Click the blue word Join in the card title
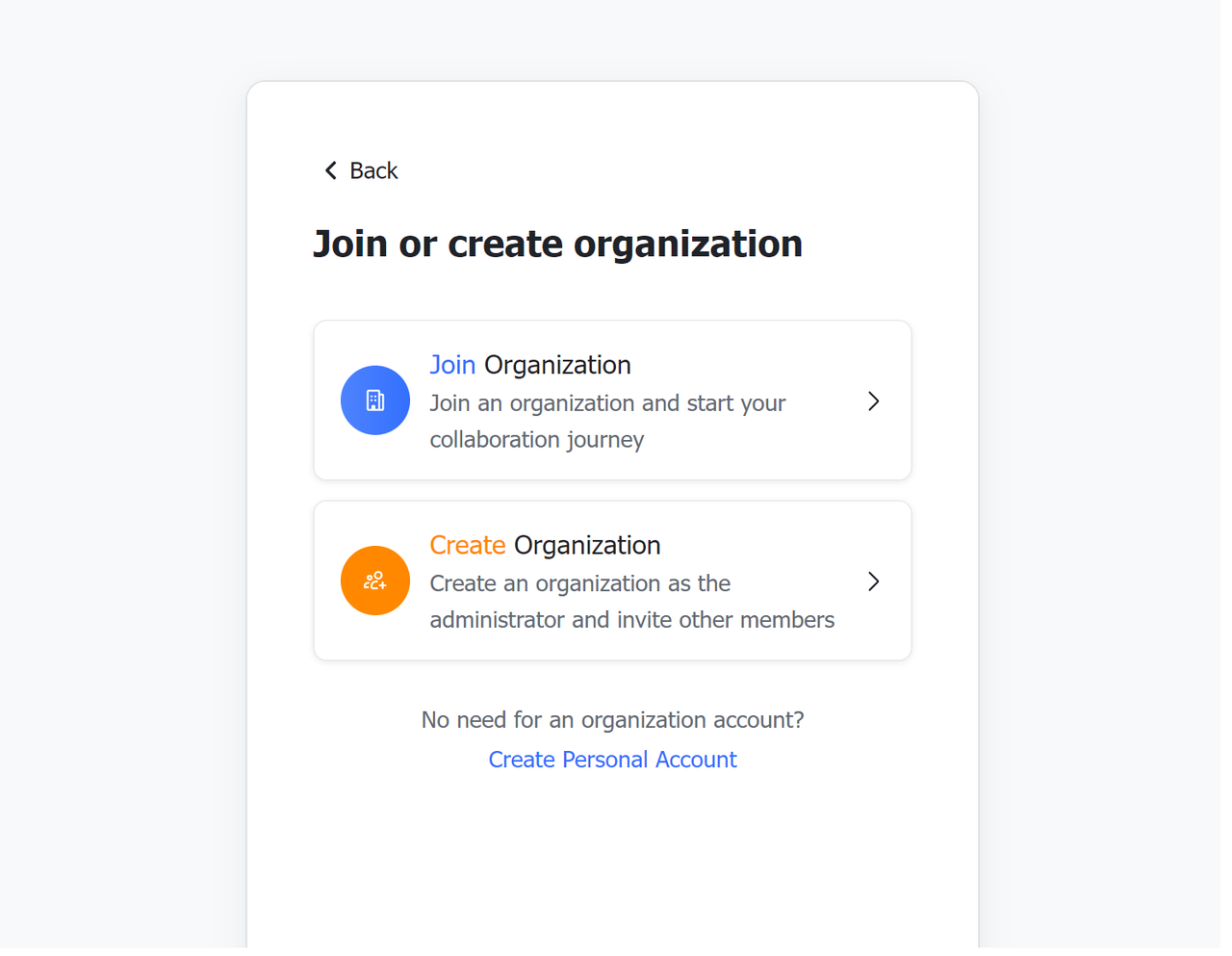Screen dimensions: 1232x956 point(452,366)
